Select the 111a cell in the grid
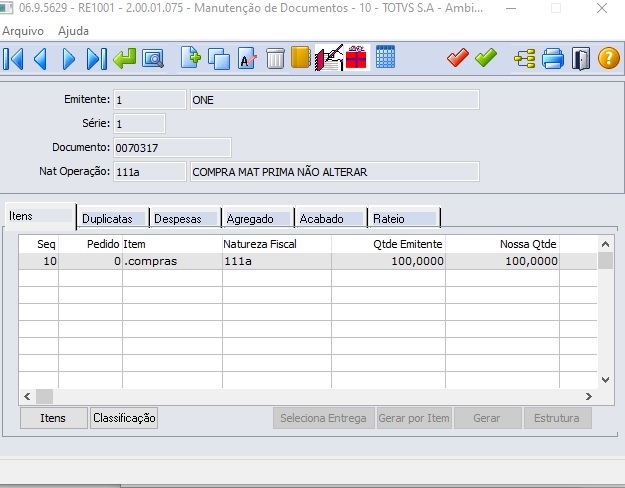 pos(277,261)
